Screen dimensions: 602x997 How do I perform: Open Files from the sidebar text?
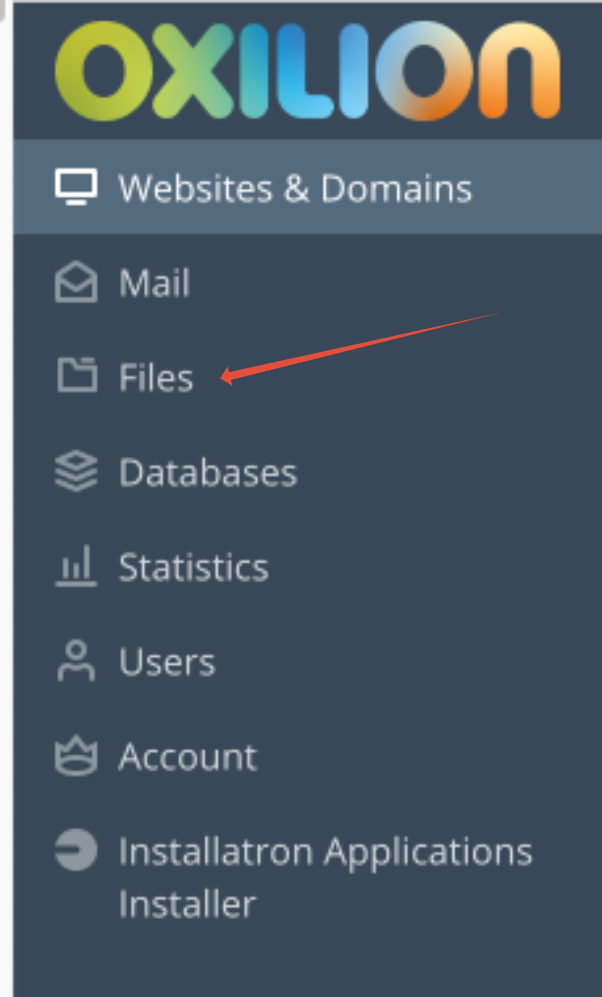[x=156, y=376]
